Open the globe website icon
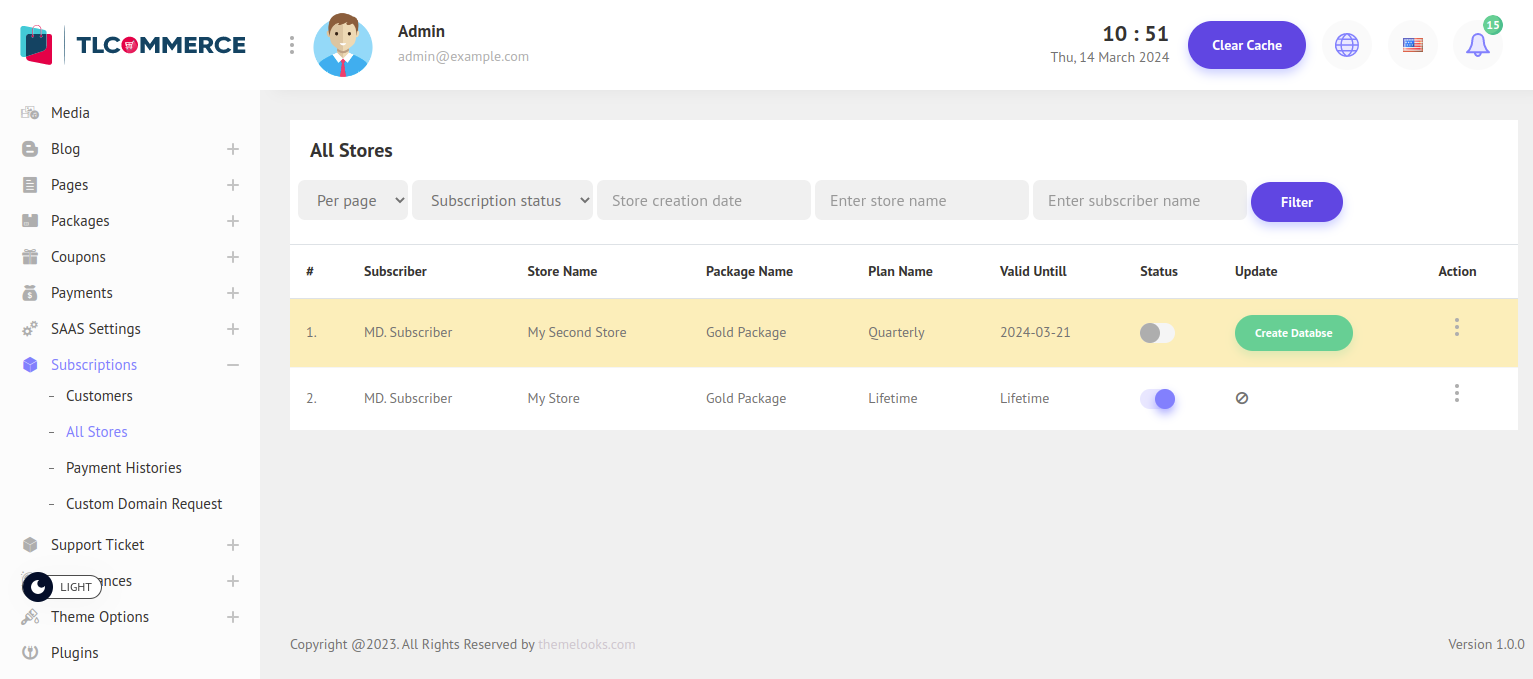This screenshot has width=1533, height=679. tap(1347, 45)
